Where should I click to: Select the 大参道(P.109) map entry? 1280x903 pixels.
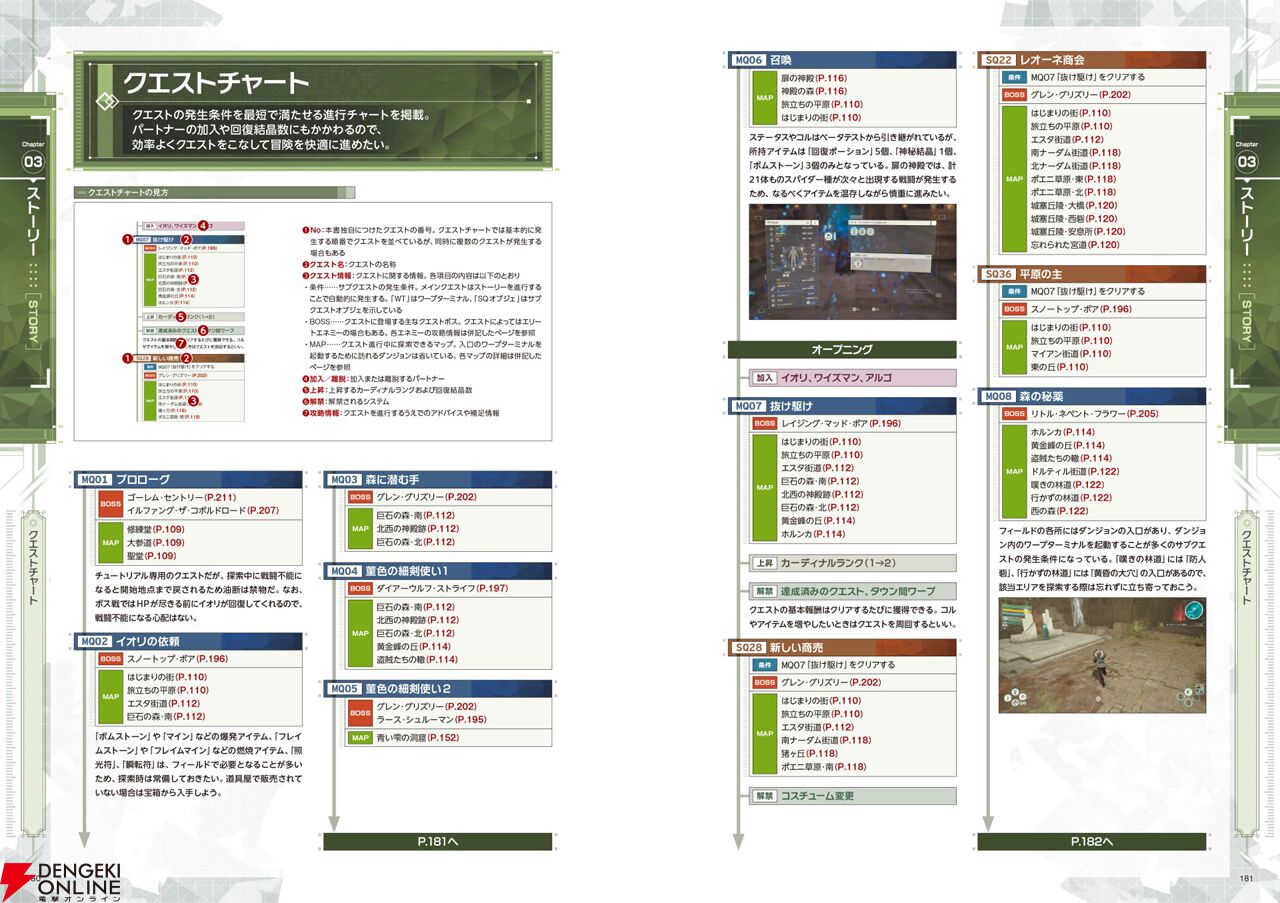point(156,542)
